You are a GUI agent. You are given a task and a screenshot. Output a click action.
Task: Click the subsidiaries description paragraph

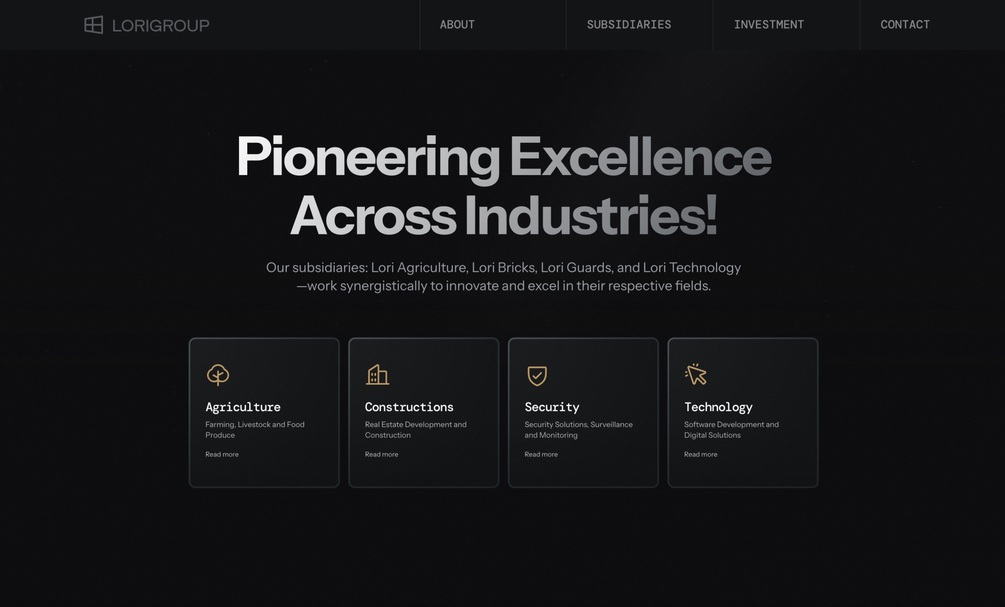coord(504,276)
